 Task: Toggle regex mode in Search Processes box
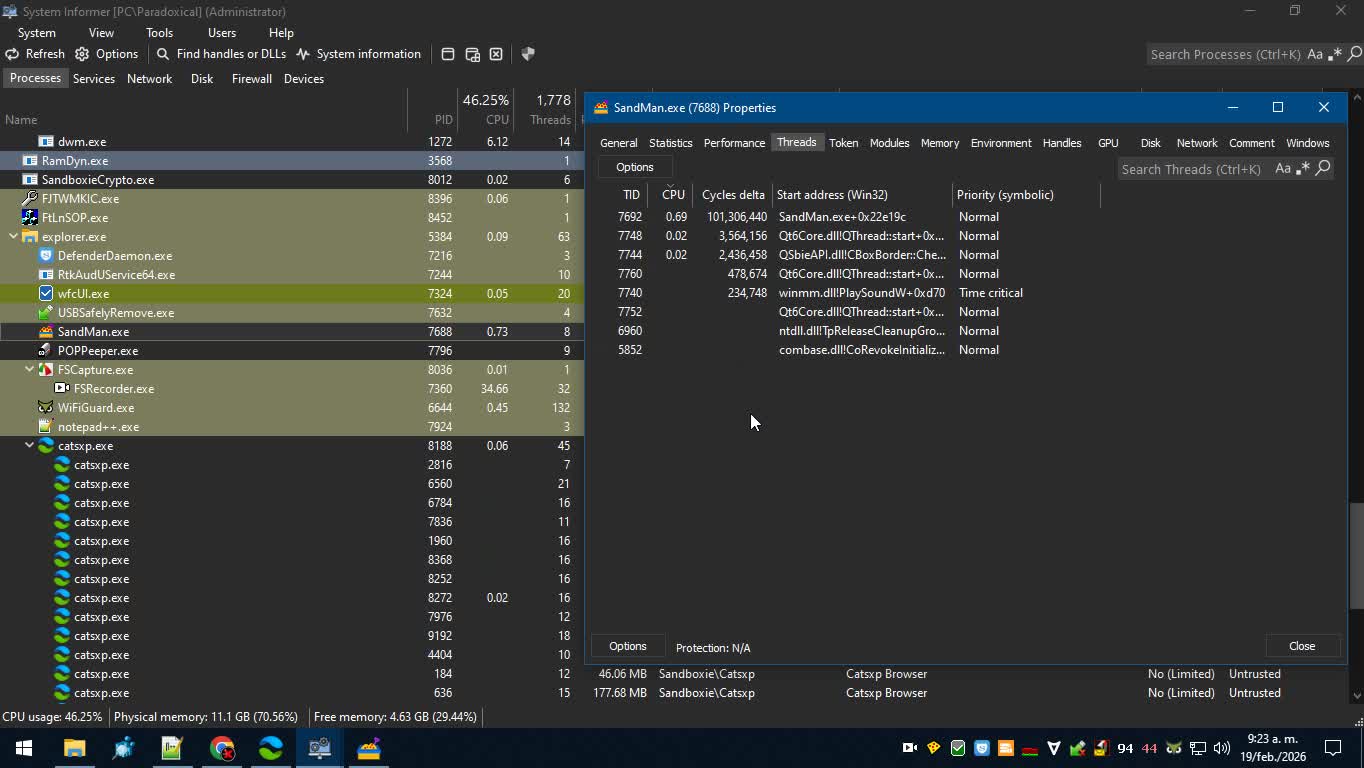1335,55
